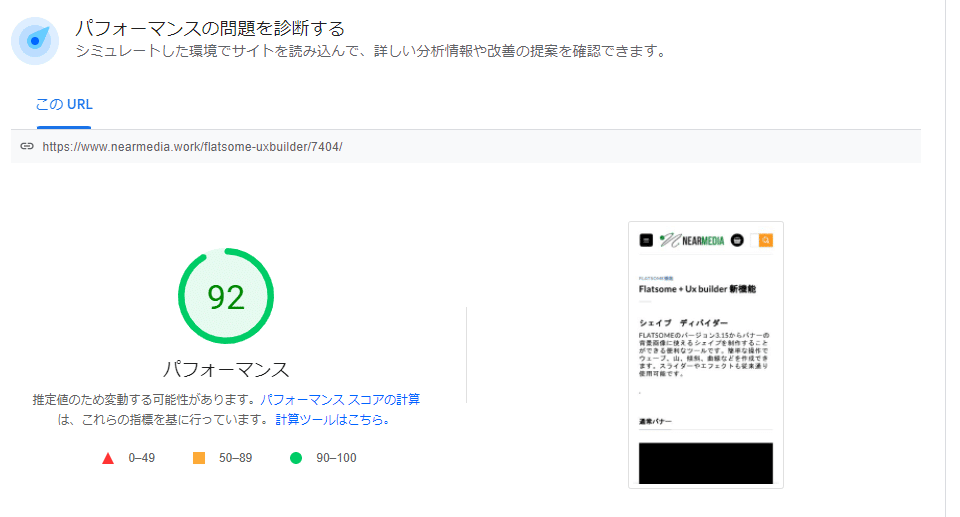960x517 pixels.
Task: Click the green 92 score gauge
Action: click(226, 296)
